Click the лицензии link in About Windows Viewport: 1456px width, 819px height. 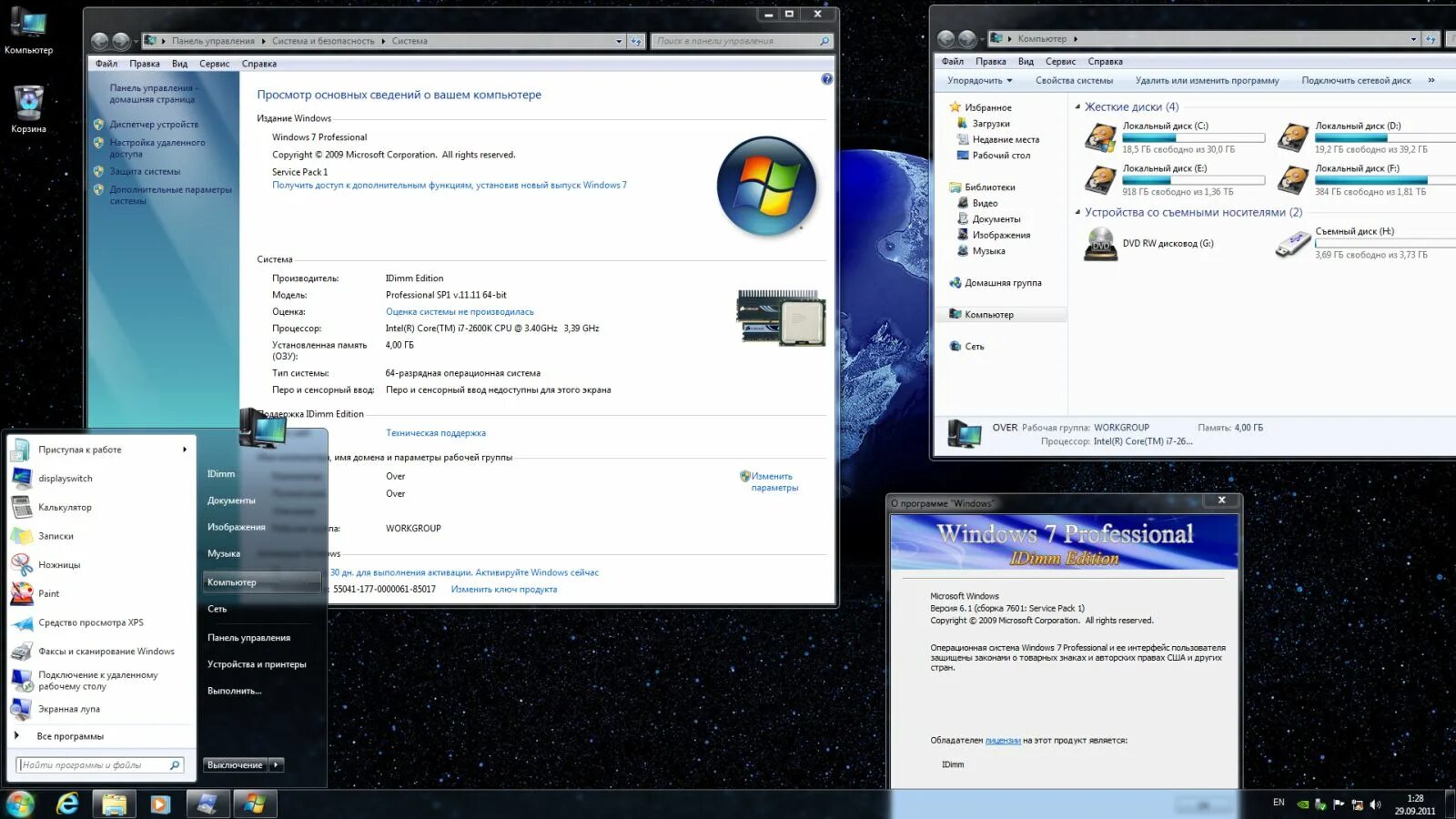(x=1003, y=741)
